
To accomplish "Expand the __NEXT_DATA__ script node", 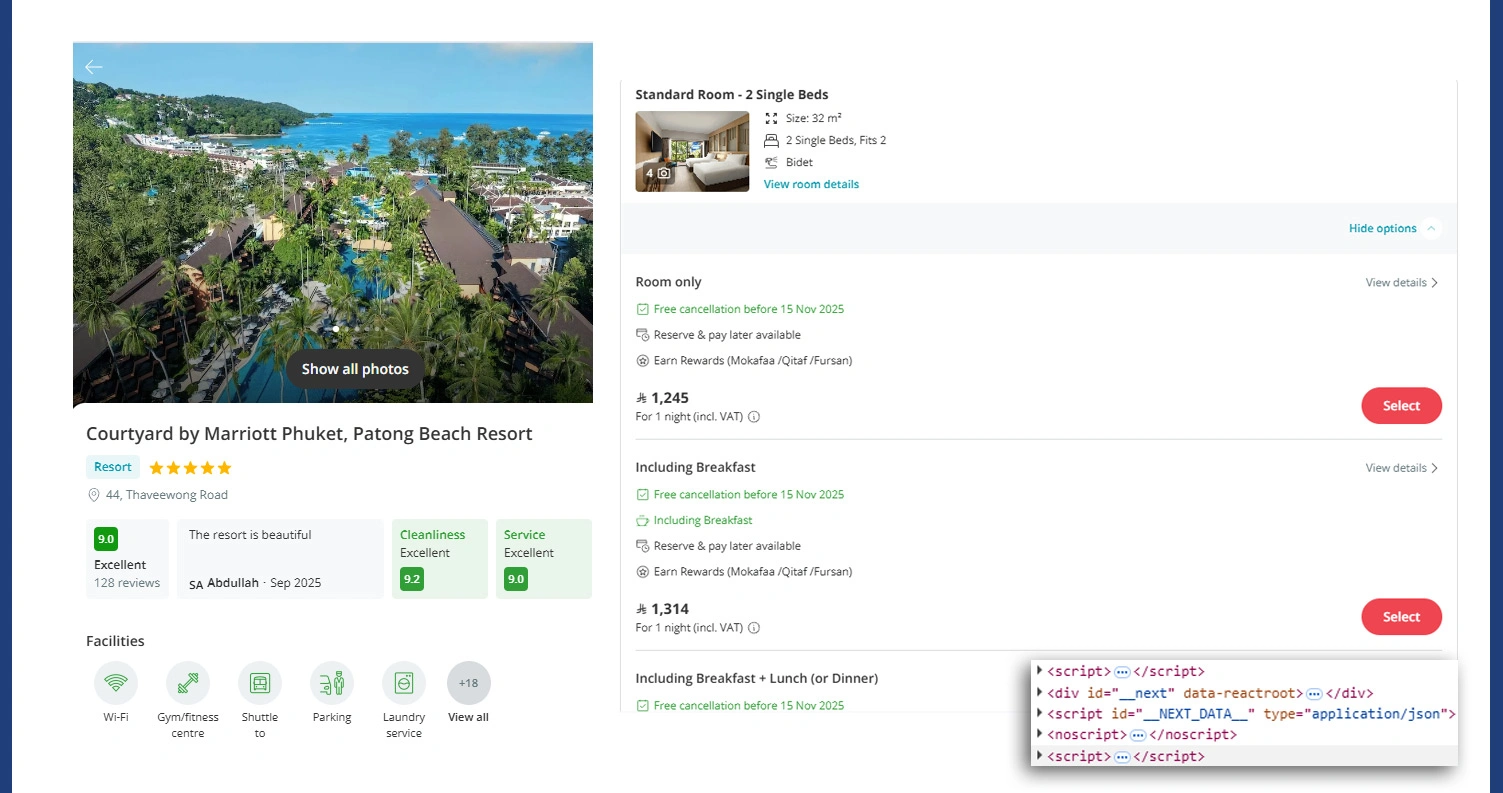I will 1040,713.
